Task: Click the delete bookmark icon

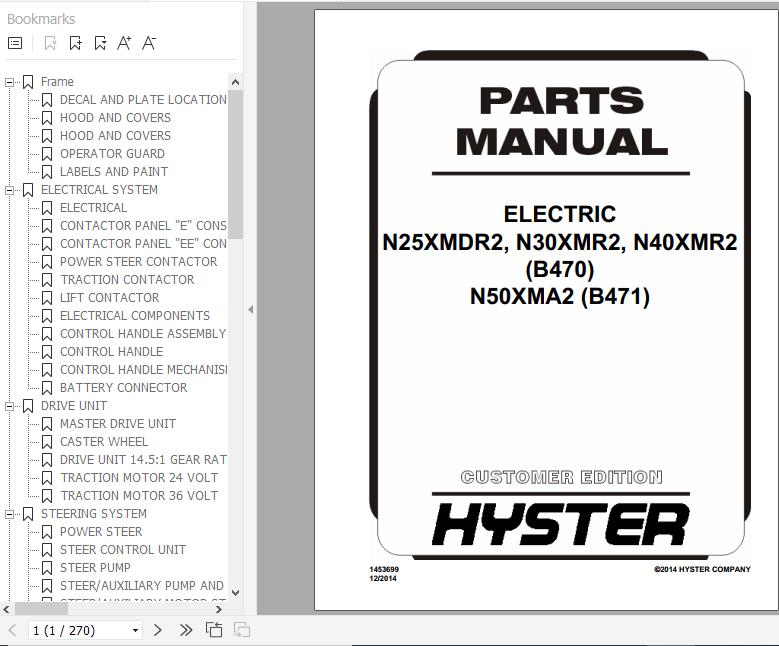Action: click(50, 43)
